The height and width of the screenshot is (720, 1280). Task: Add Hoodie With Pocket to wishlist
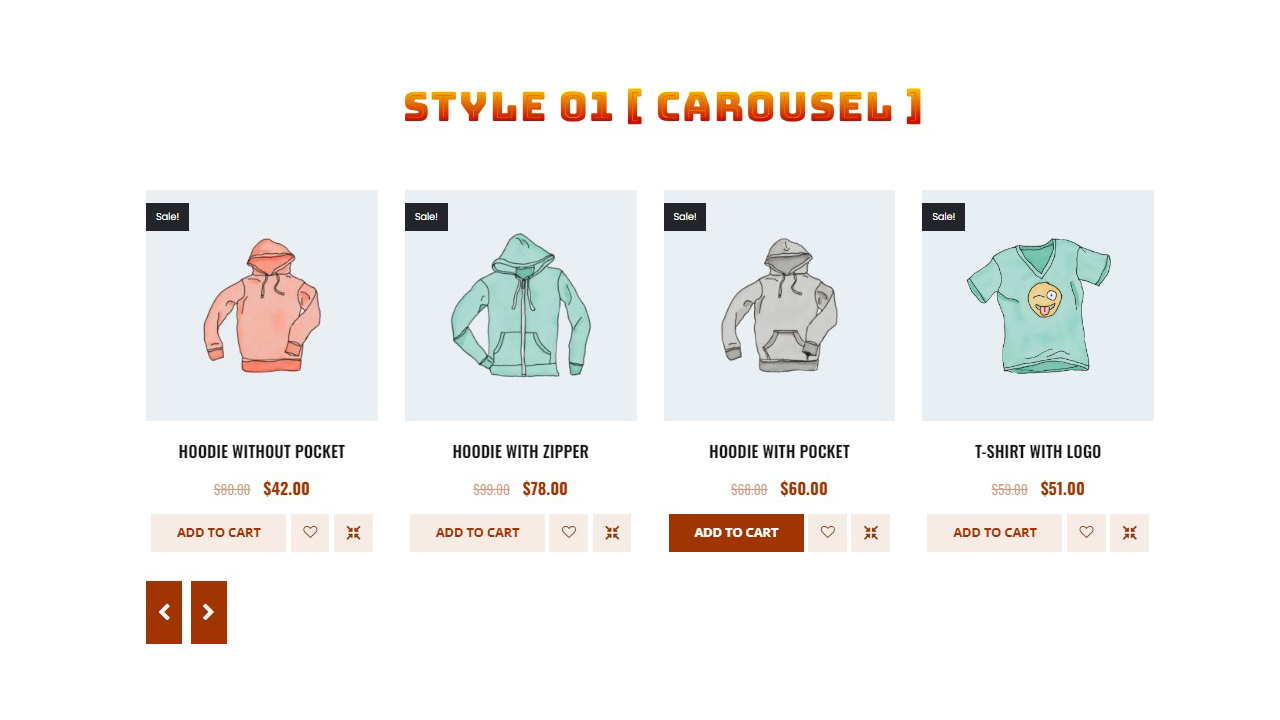827,533
